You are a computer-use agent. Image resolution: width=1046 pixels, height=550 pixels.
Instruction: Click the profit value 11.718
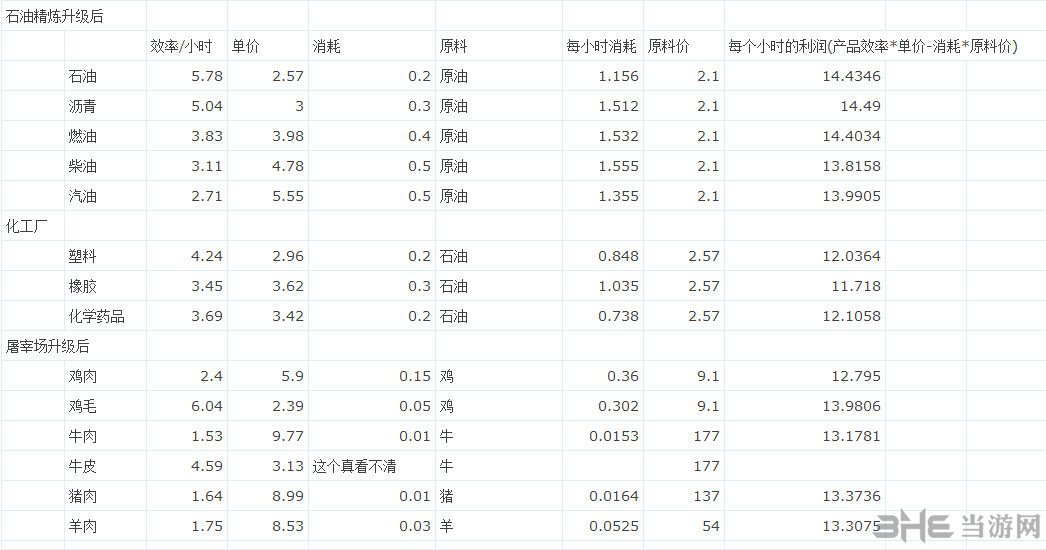[x=856, y=286]
